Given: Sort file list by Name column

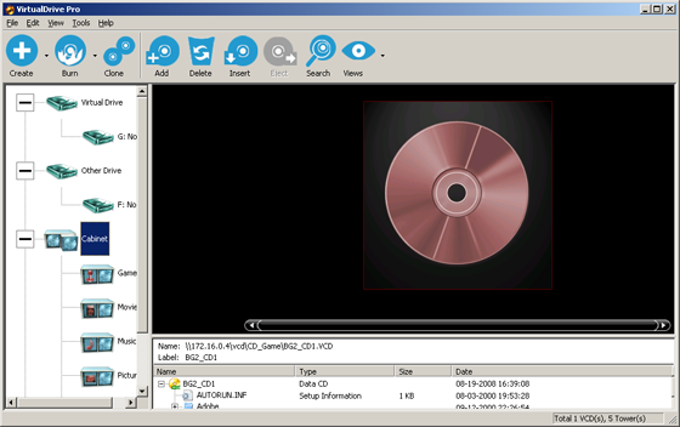Looking at the screenshot, I should click(224, 372).
